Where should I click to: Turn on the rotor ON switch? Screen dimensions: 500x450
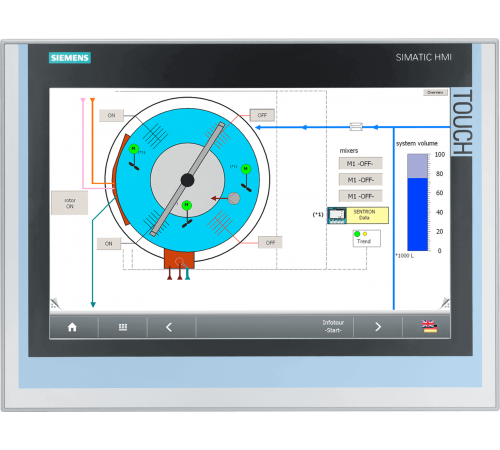point(70,203)
